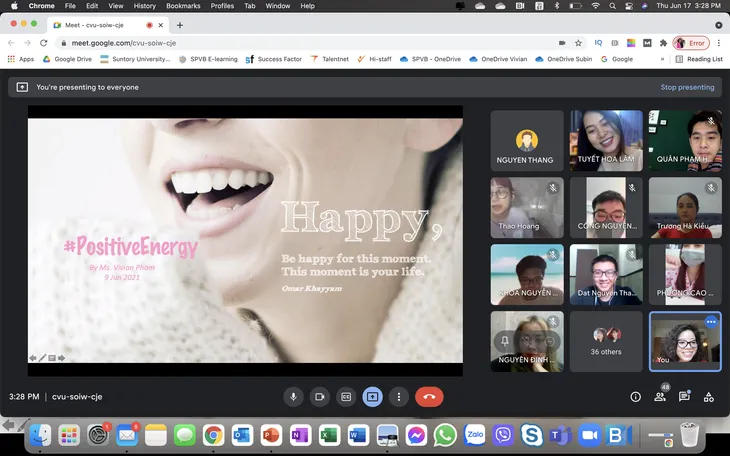
Task: Open Profiles menu
Action: click(x=222, y=6)
